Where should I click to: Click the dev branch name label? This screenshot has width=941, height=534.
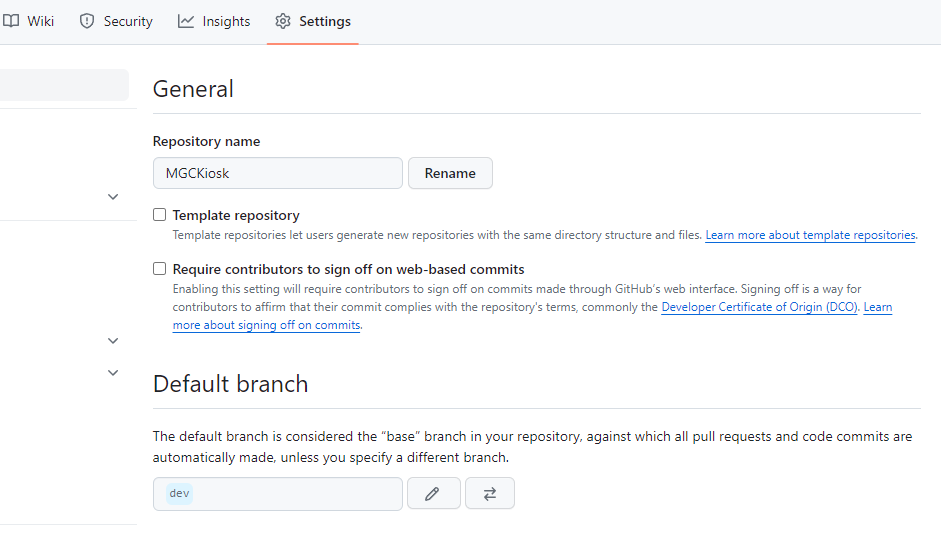click(x=179, y=493)
